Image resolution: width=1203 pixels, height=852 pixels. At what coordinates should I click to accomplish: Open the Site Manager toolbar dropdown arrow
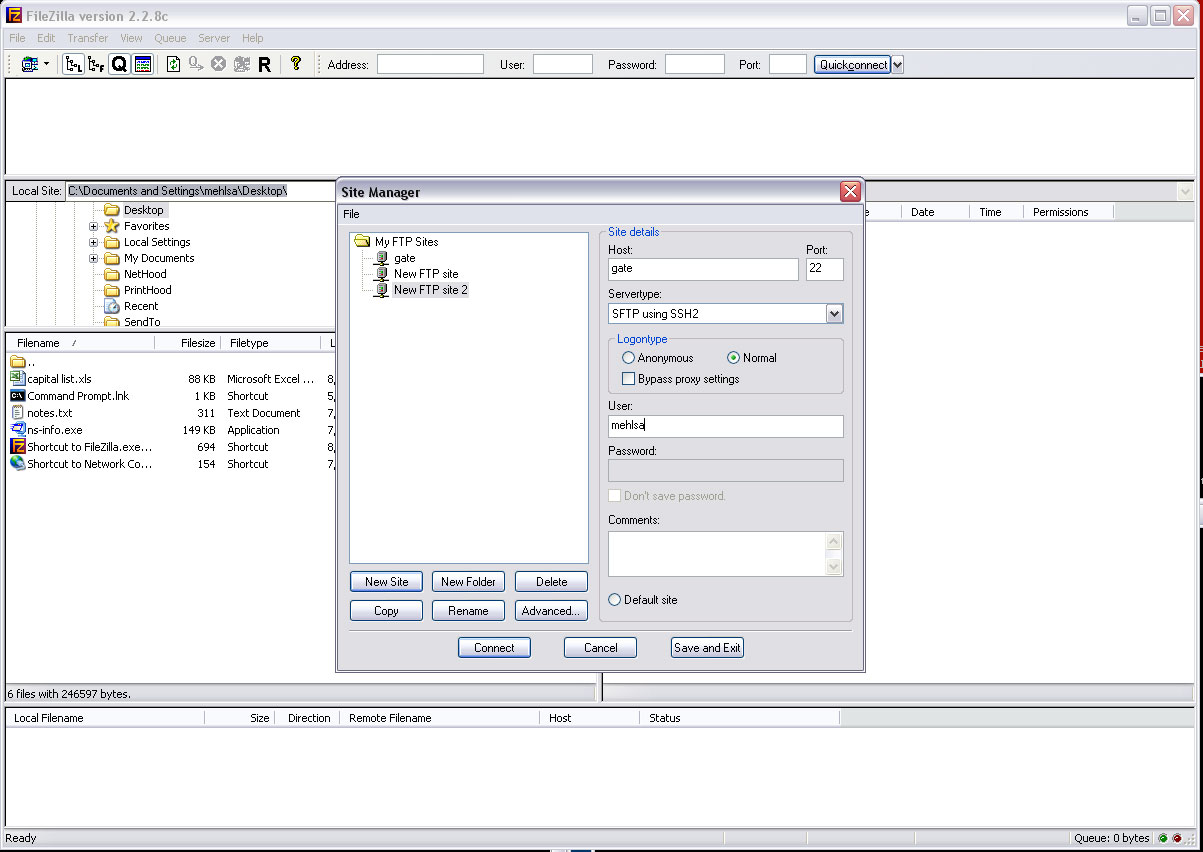tap(46, 64)
